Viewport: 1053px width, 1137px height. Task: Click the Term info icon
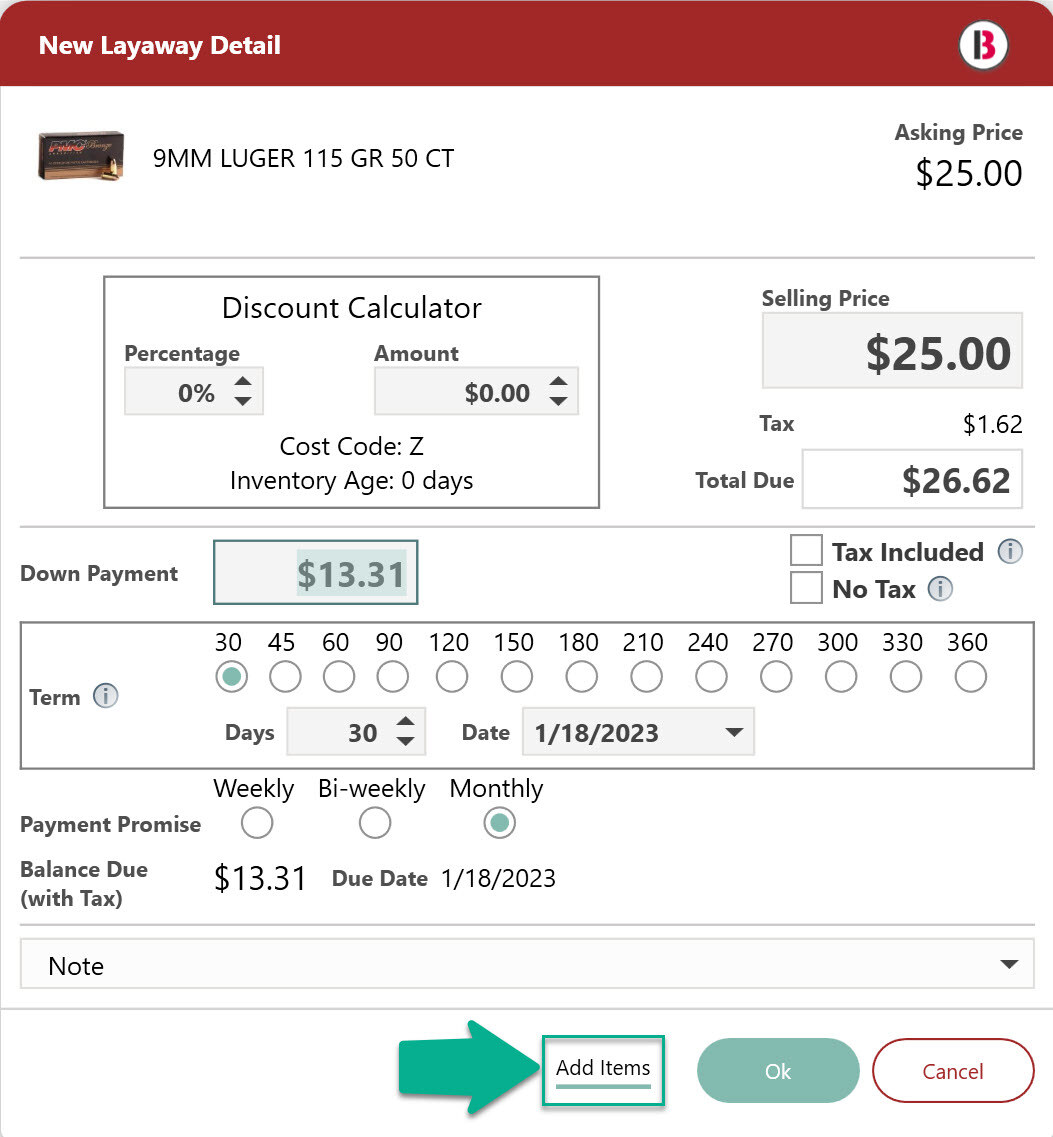click(105, 696)
